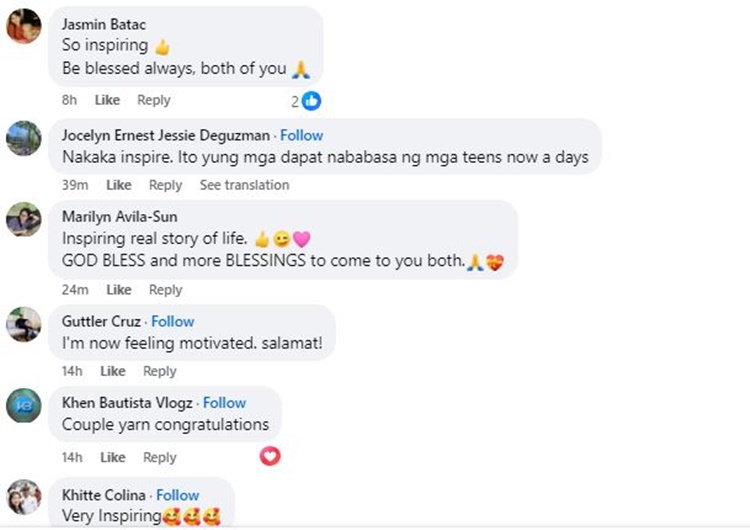Click Khen Bautista Vlogz's avatar icon
This screenshot has width=750, height=530.
tap(24, 405)
